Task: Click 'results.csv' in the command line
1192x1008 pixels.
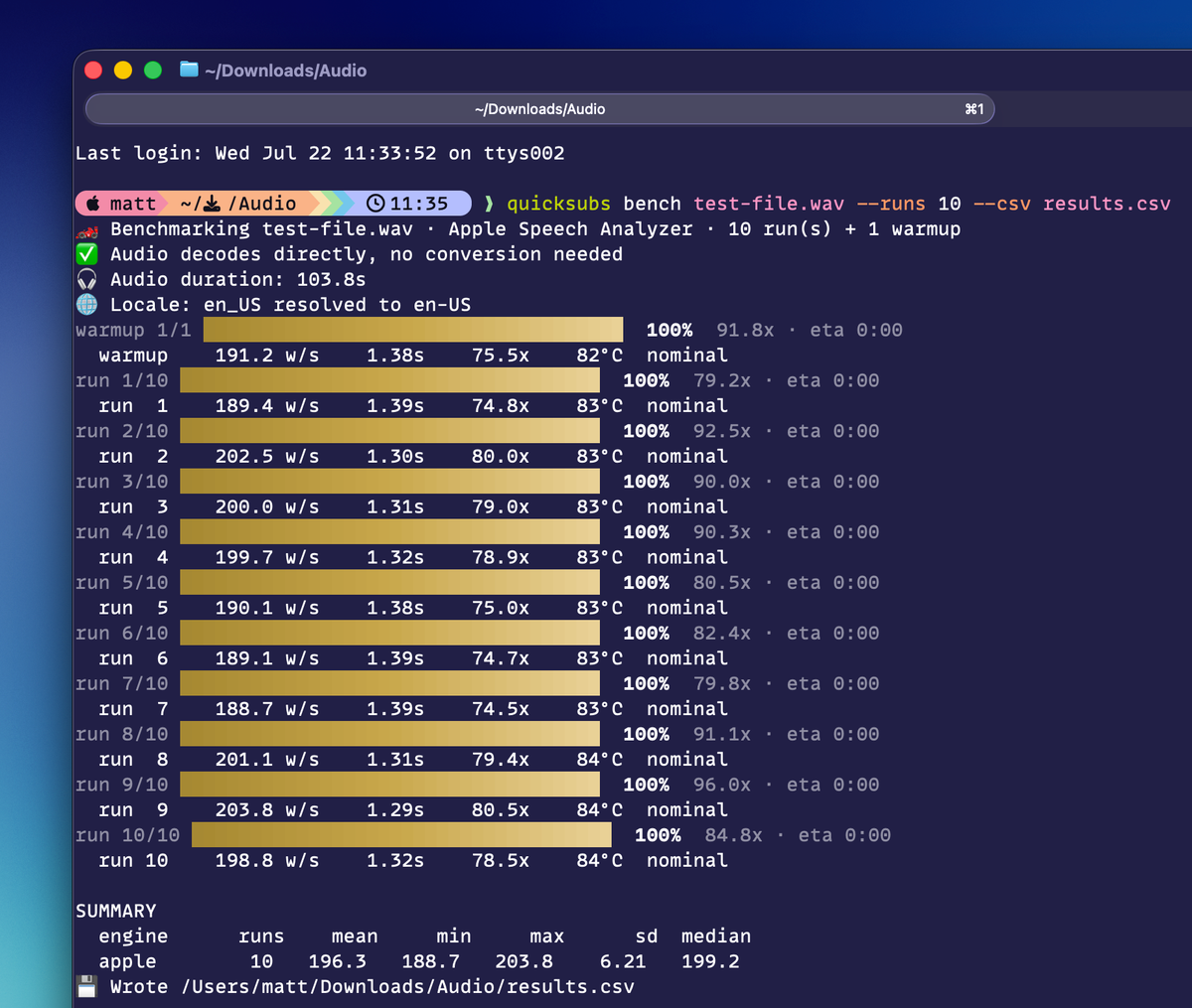Action: tap(1107, 204)
